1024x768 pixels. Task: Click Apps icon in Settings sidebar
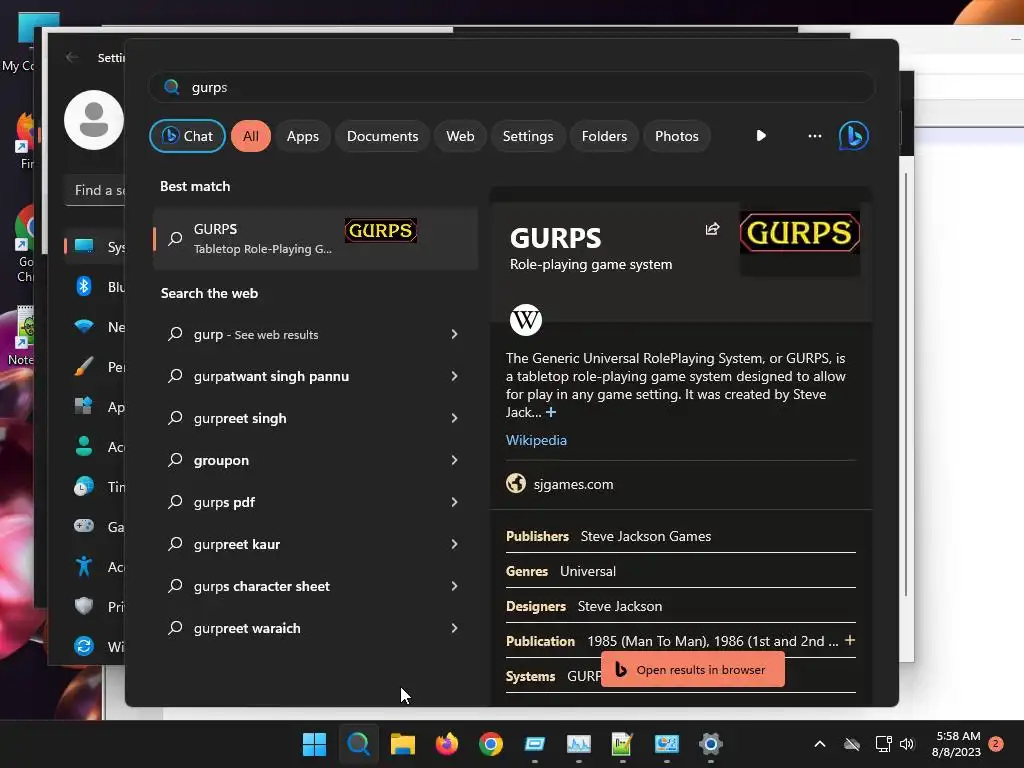[x=84, y=406]
